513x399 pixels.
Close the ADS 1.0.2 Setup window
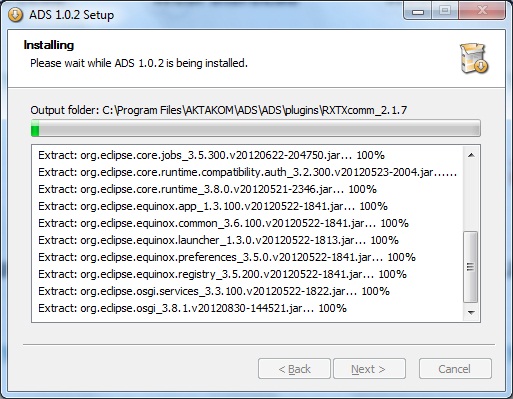[x=482, y=11]
